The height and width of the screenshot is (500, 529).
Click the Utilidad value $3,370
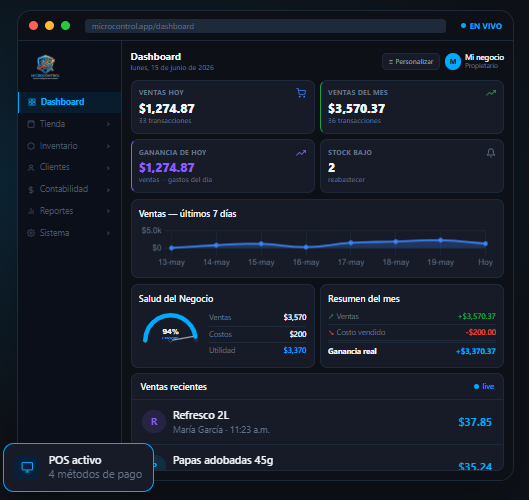click(x=295, y=350)
